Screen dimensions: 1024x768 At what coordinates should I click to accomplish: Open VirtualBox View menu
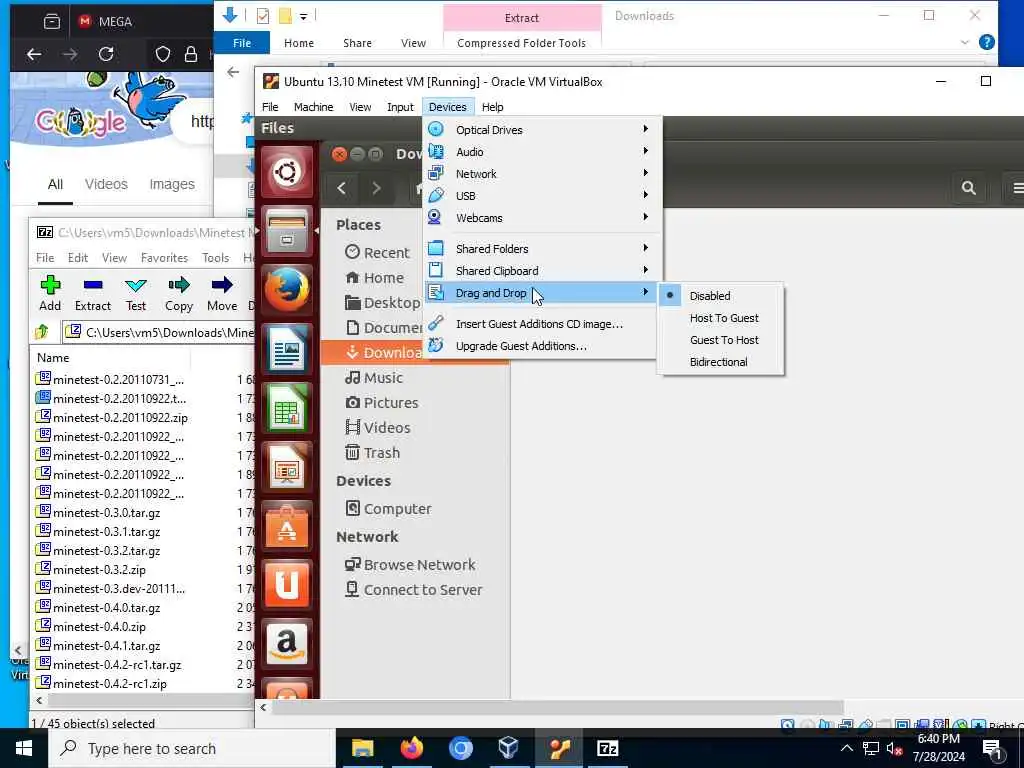click(x=360, y=107)
